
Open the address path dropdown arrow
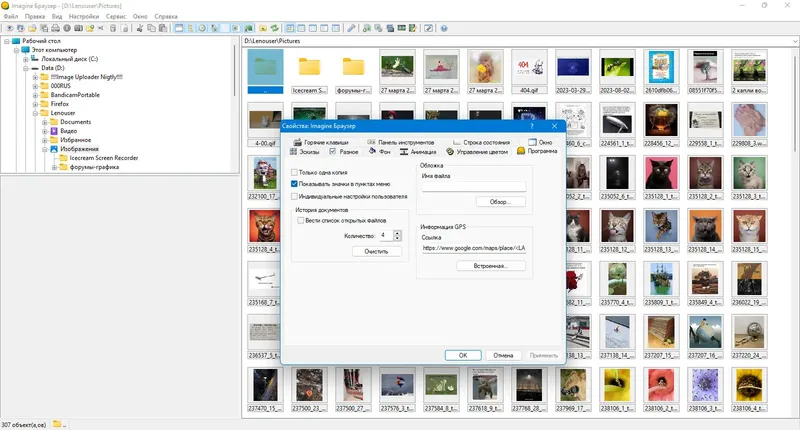click(x=795, y=41)
